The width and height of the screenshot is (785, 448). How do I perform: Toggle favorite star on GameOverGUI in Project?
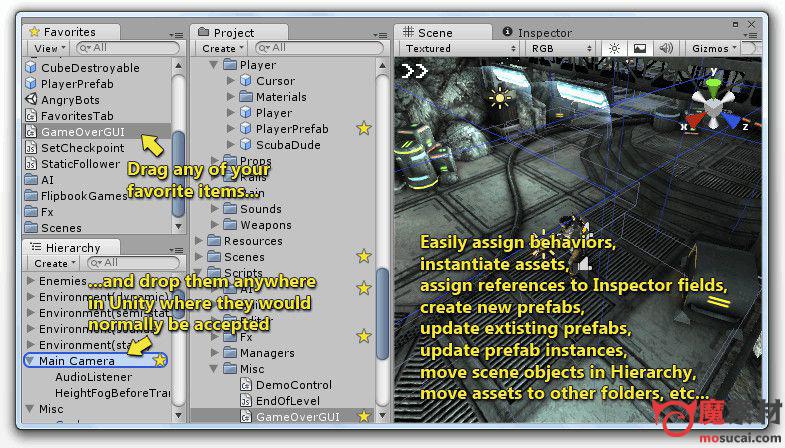pos(364,416)
